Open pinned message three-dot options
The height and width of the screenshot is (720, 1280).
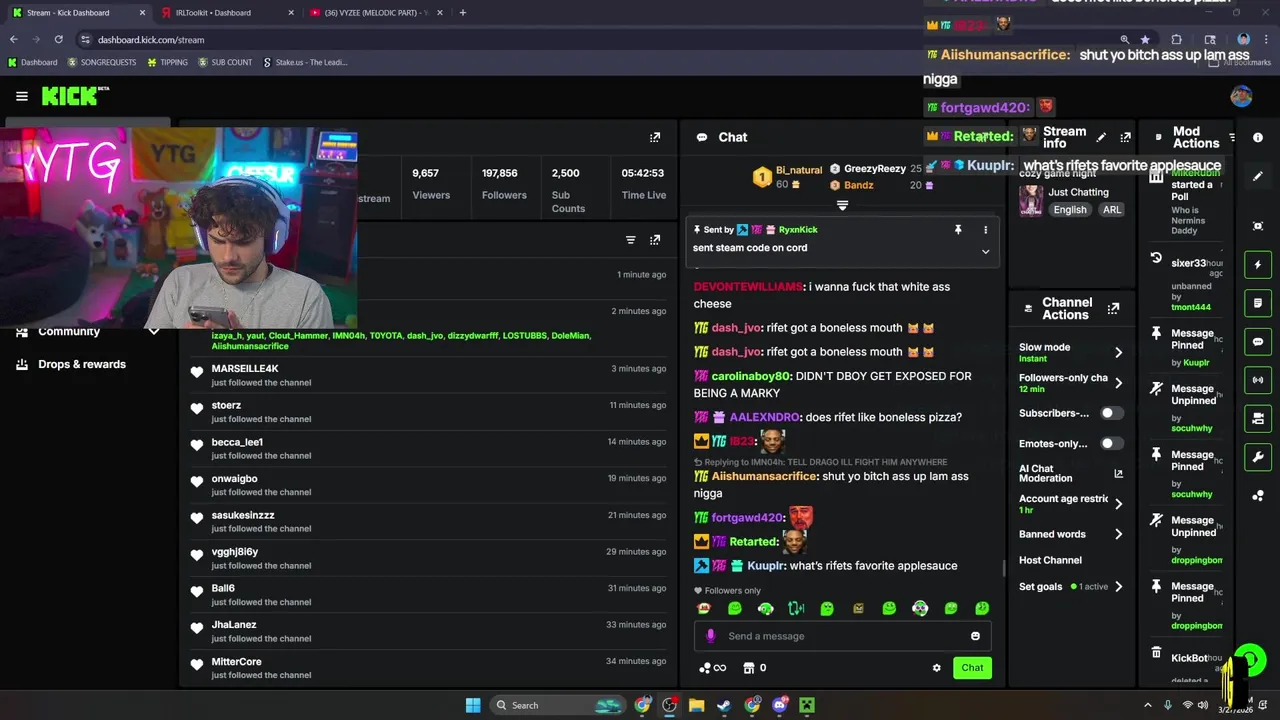985,230
